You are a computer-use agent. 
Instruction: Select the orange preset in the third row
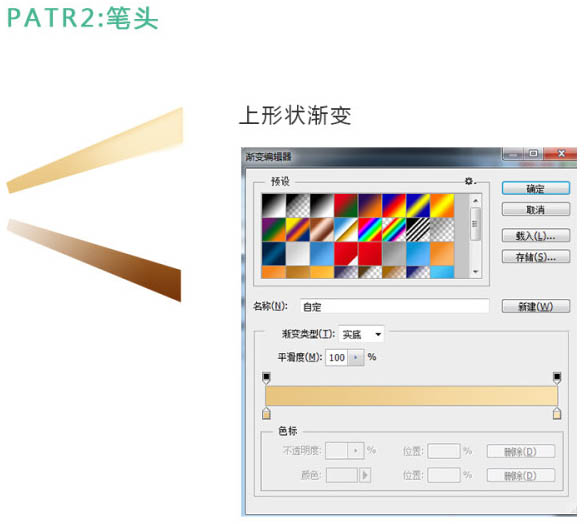point(442,254)
